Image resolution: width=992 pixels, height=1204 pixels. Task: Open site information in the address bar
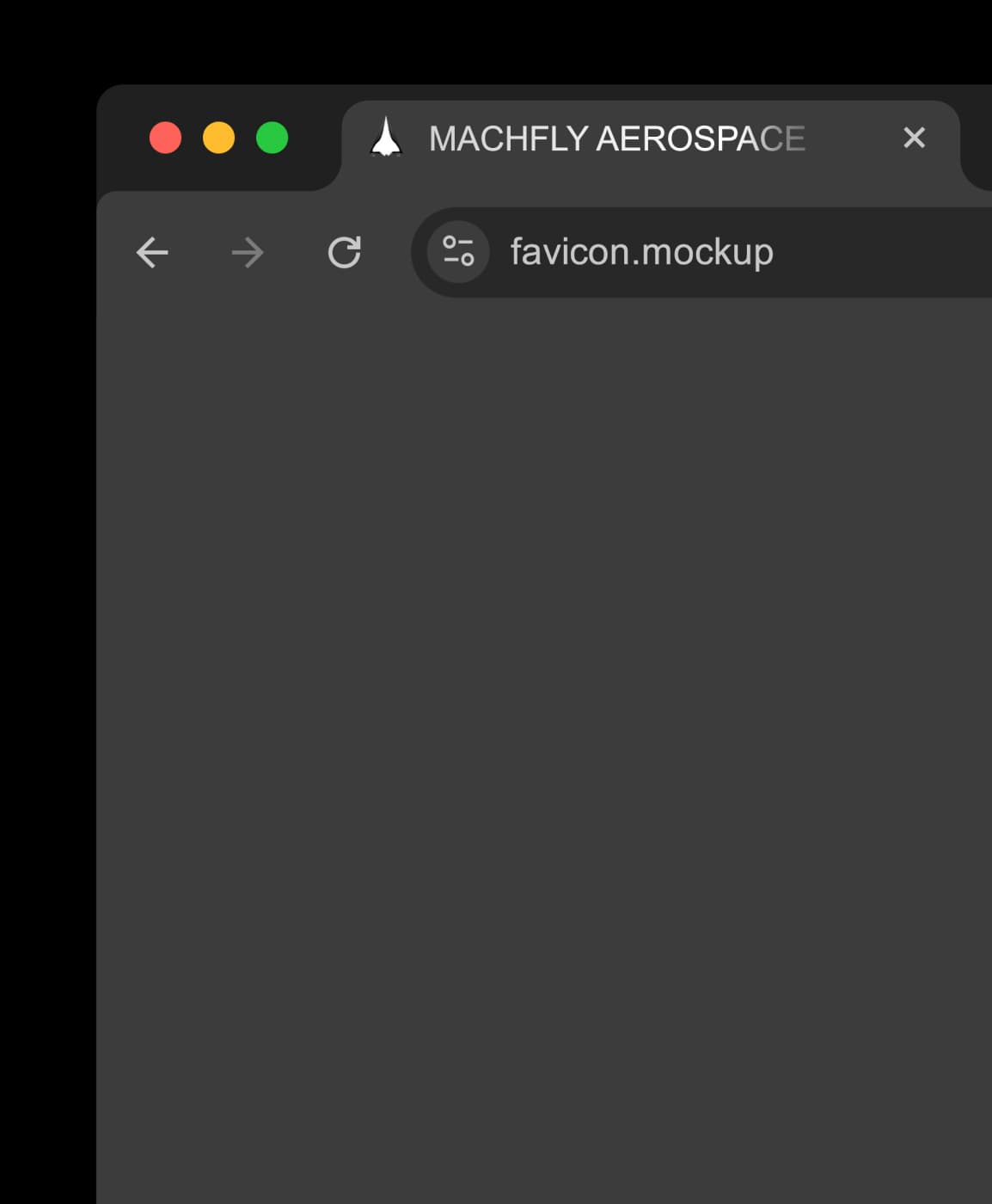coord(458,252)
